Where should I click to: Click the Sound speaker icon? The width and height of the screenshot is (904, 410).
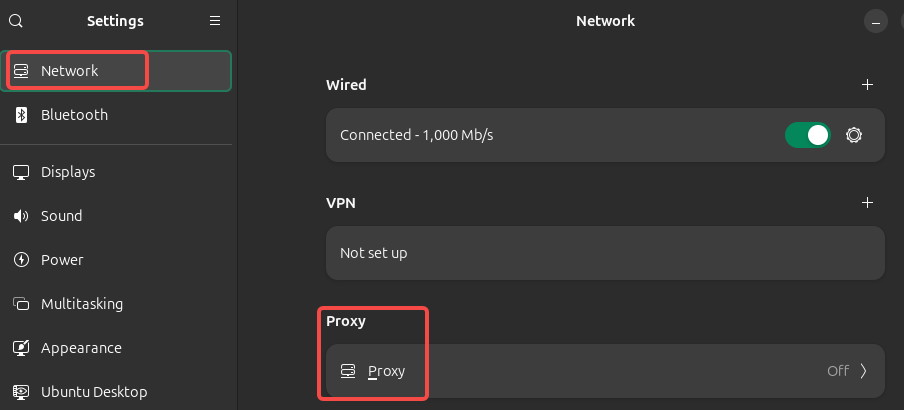21,216
